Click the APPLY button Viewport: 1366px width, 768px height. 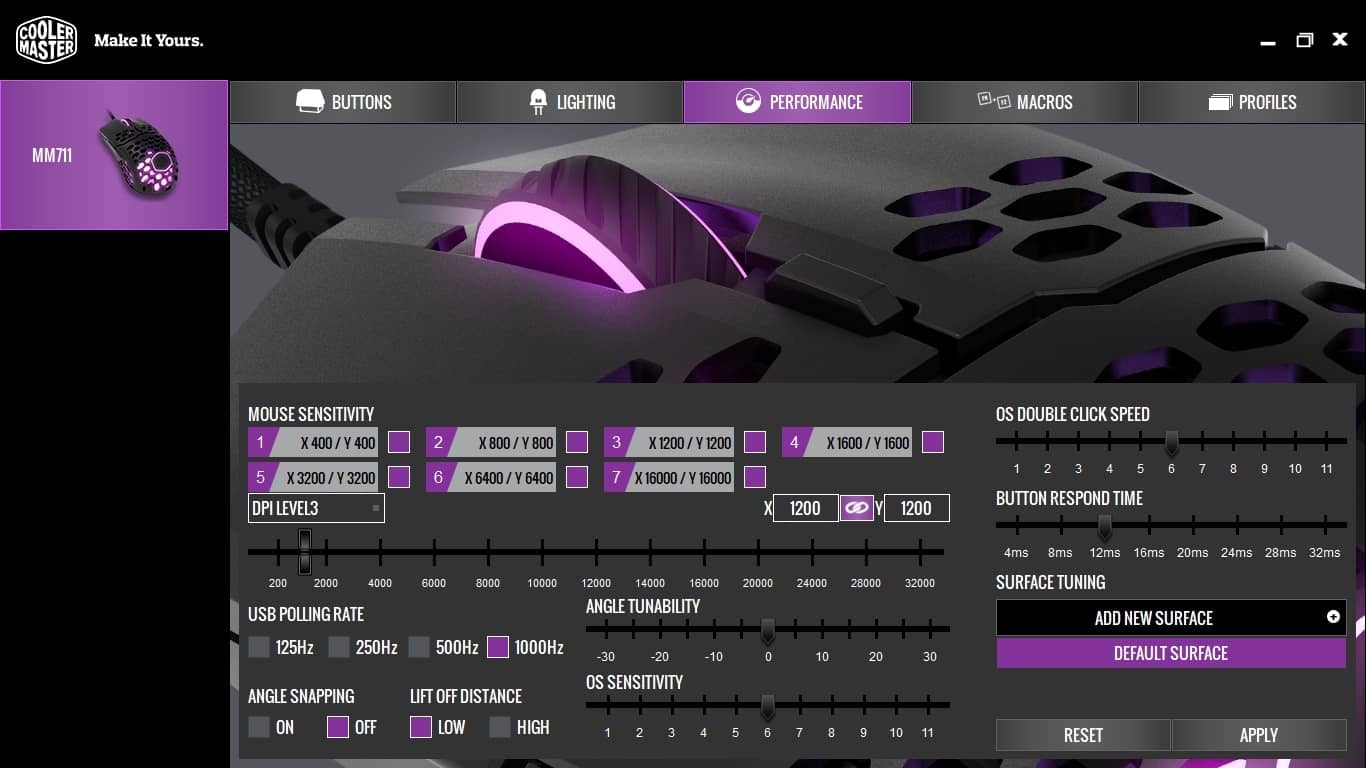pyautogui.click(x=1258, y=735)
